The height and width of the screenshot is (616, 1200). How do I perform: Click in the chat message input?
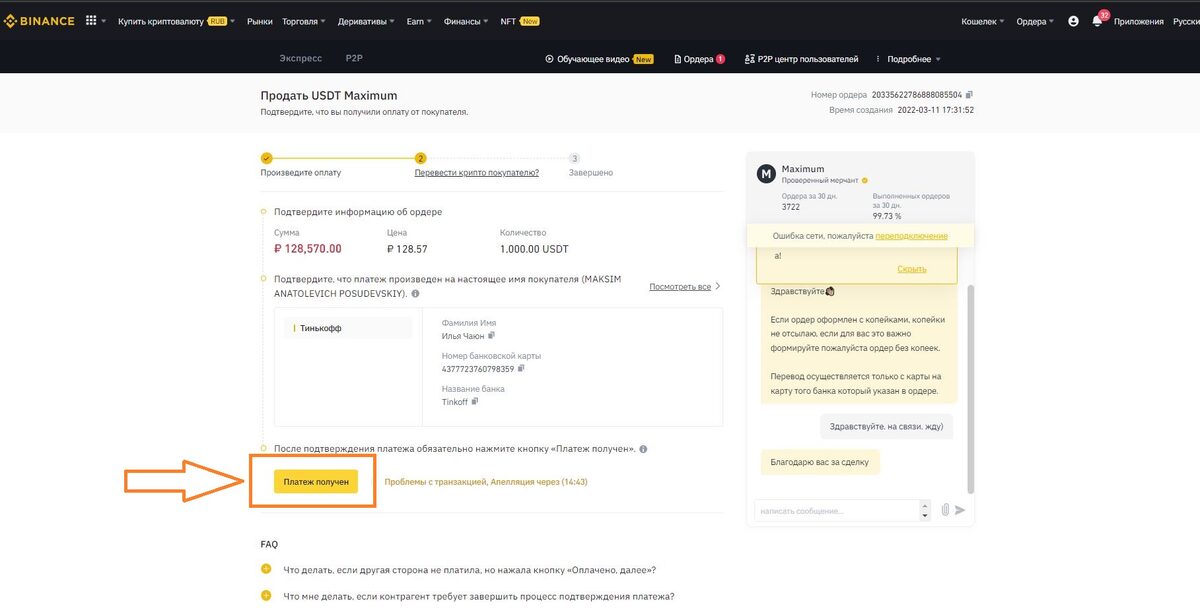[835, 510]
